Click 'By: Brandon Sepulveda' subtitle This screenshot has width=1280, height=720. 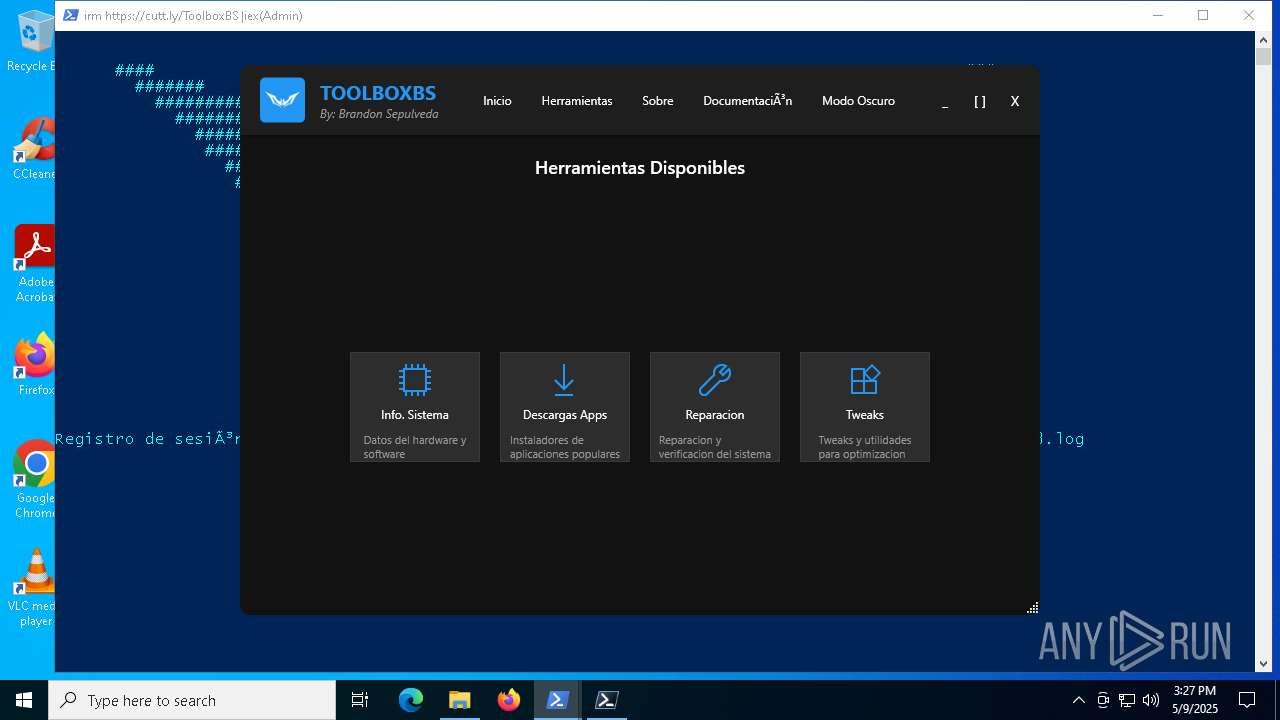pos(379,114)
